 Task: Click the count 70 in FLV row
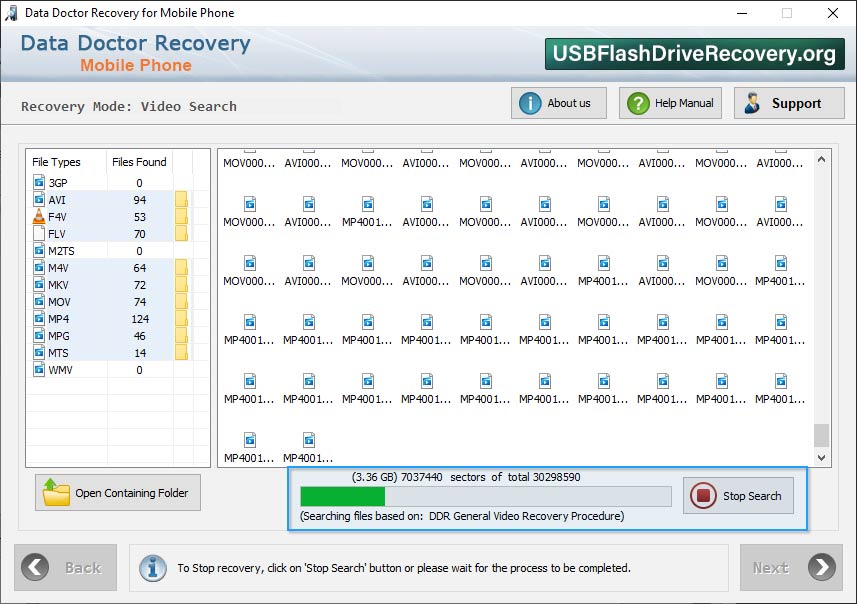point(139,234)
